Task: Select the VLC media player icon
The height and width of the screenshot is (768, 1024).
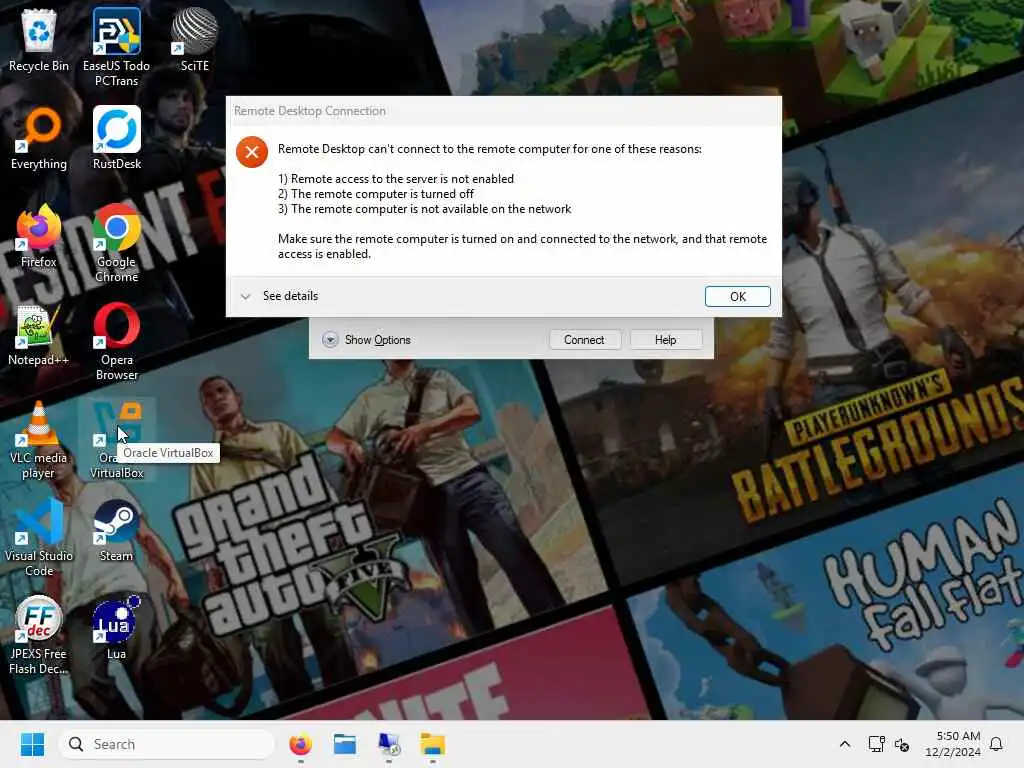Action: (39, 439)
